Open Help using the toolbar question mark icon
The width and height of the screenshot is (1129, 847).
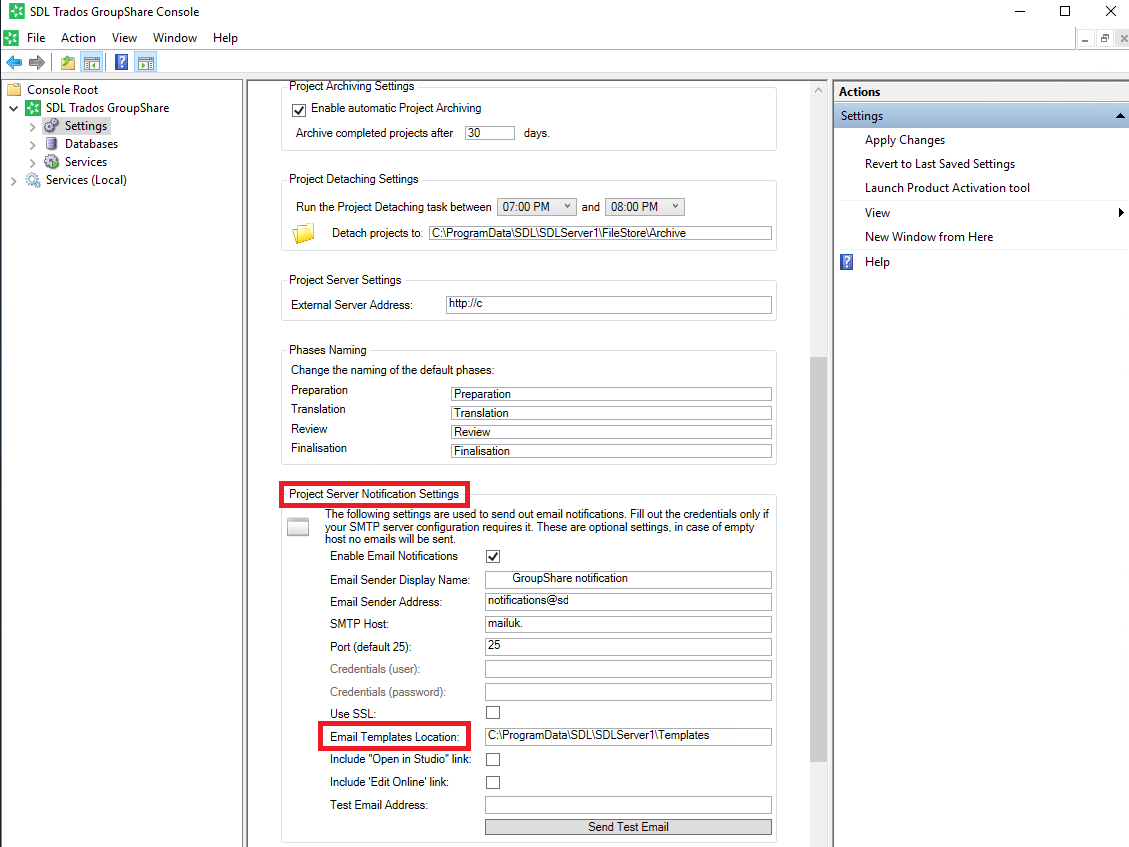pyautogui.click(x=121, y=61)
